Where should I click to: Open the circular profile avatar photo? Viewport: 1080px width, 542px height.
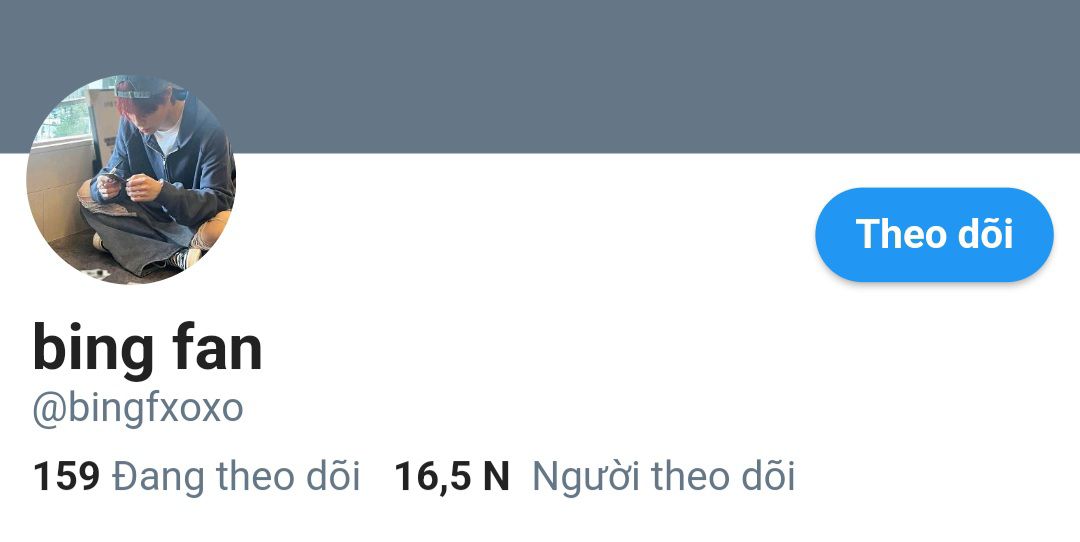[x=131, y=179]
